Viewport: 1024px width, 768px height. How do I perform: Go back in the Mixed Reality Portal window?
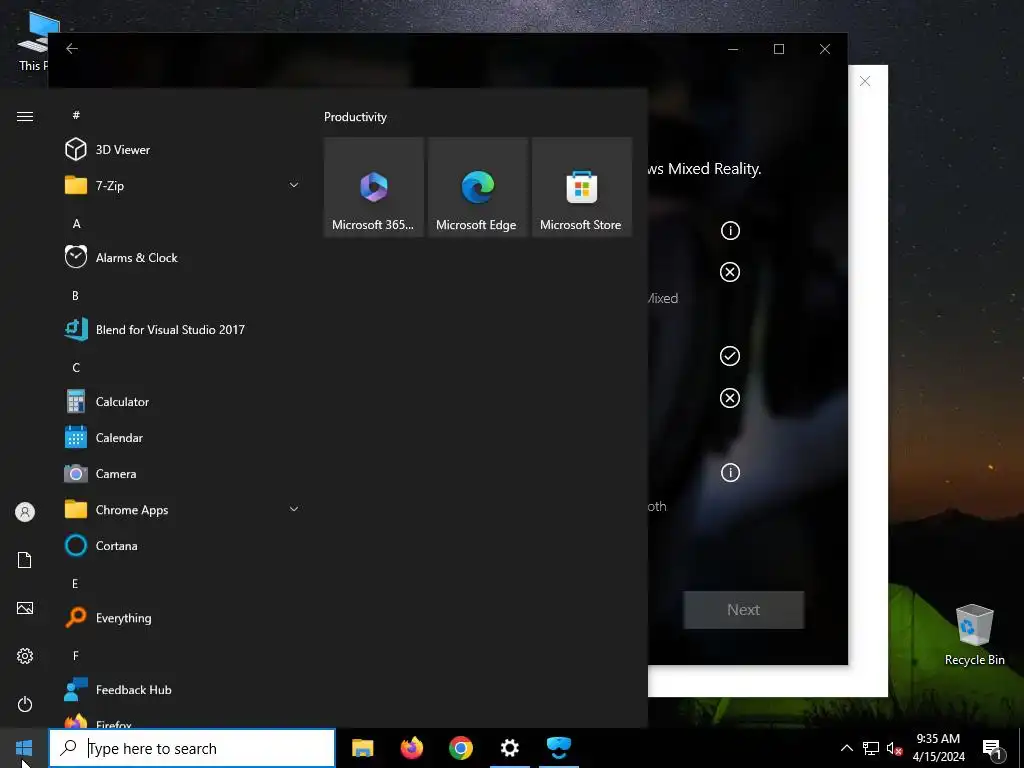tap(72, 48)
